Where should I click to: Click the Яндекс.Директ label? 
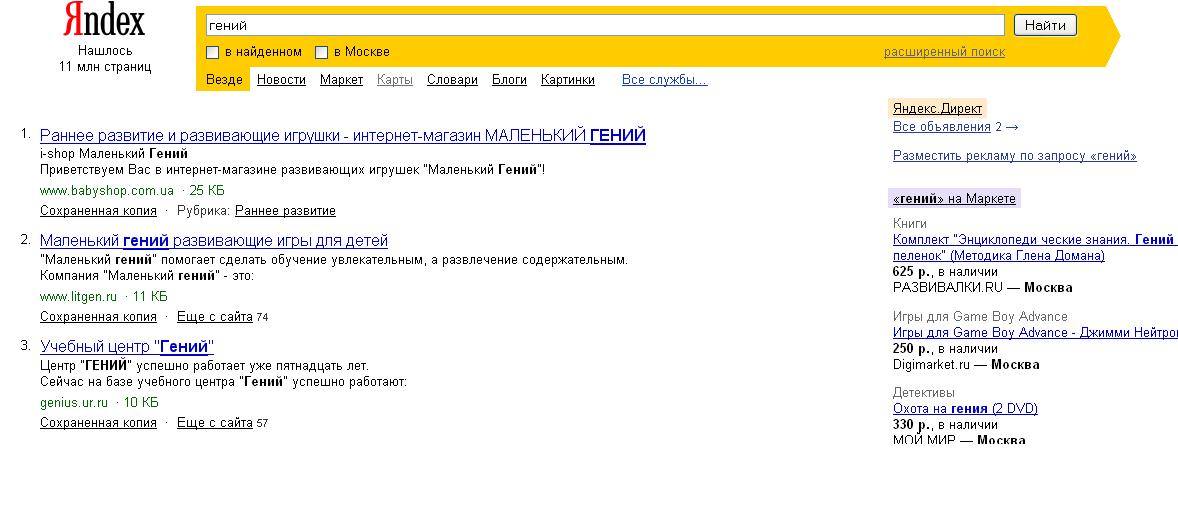pyautogui.click(x=937, y=109)
